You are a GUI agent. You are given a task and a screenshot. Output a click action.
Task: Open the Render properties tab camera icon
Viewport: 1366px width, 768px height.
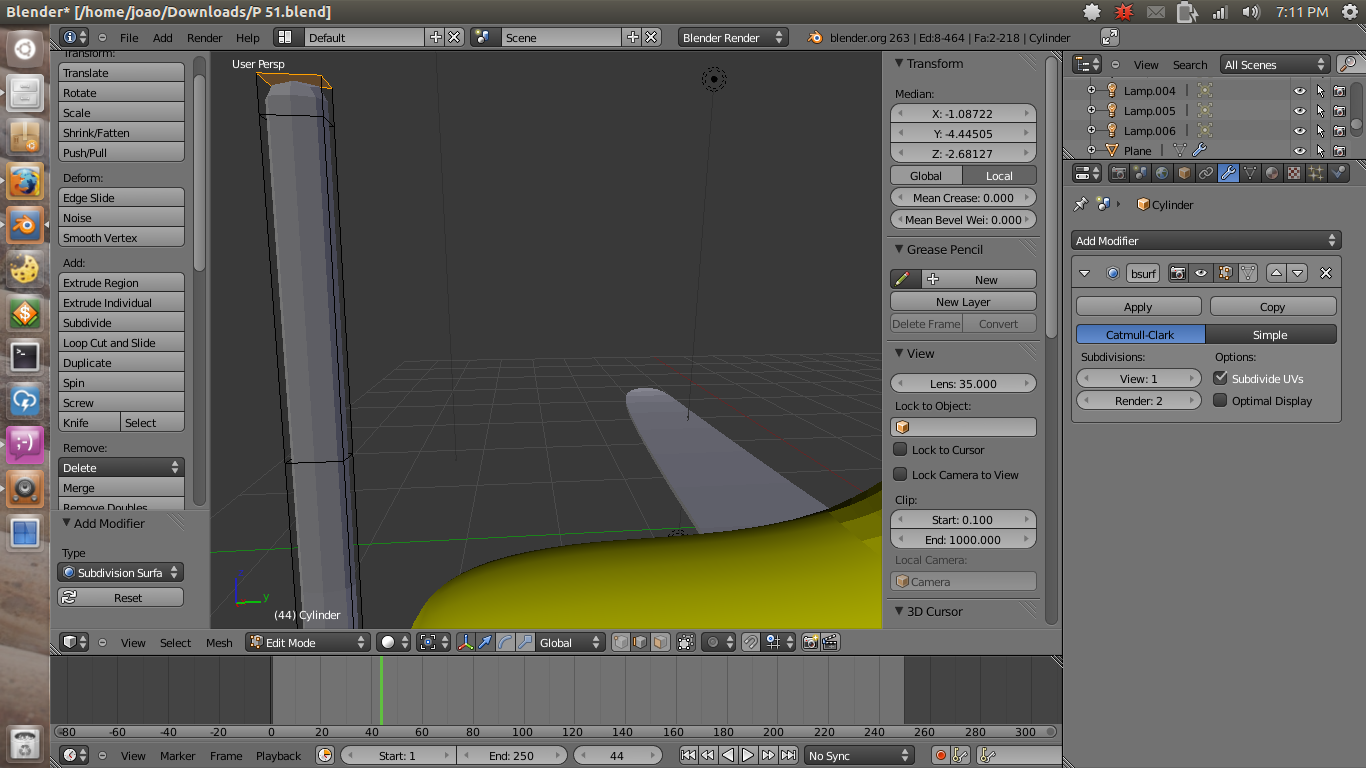click(x=1119, y=173)
